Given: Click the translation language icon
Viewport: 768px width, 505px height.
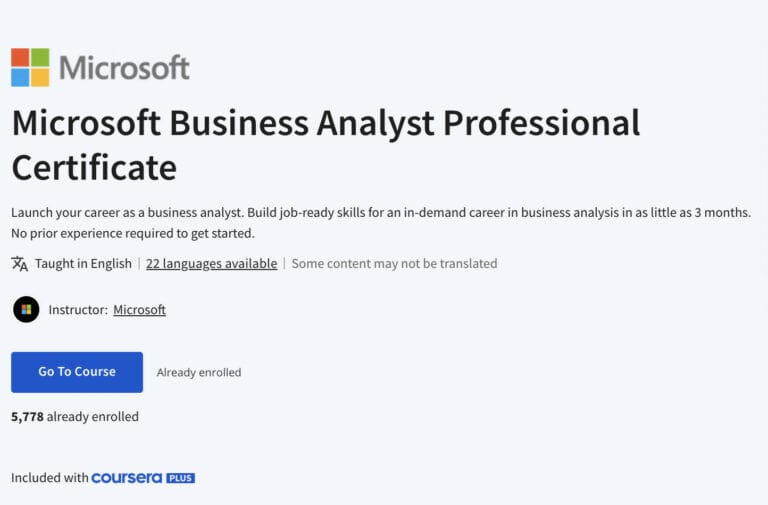Looking at the screenshot, I should pos(20,264).
